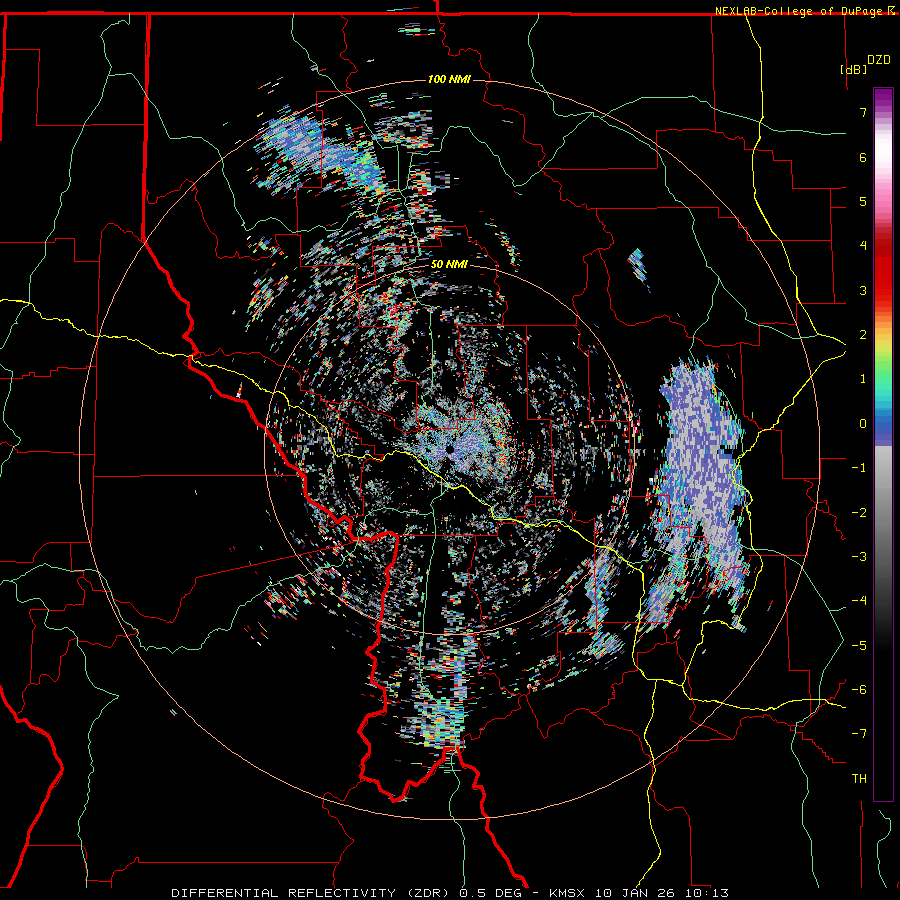
Task: Click the 0.5 DEG elevation text
Action: tap(491, 893)
